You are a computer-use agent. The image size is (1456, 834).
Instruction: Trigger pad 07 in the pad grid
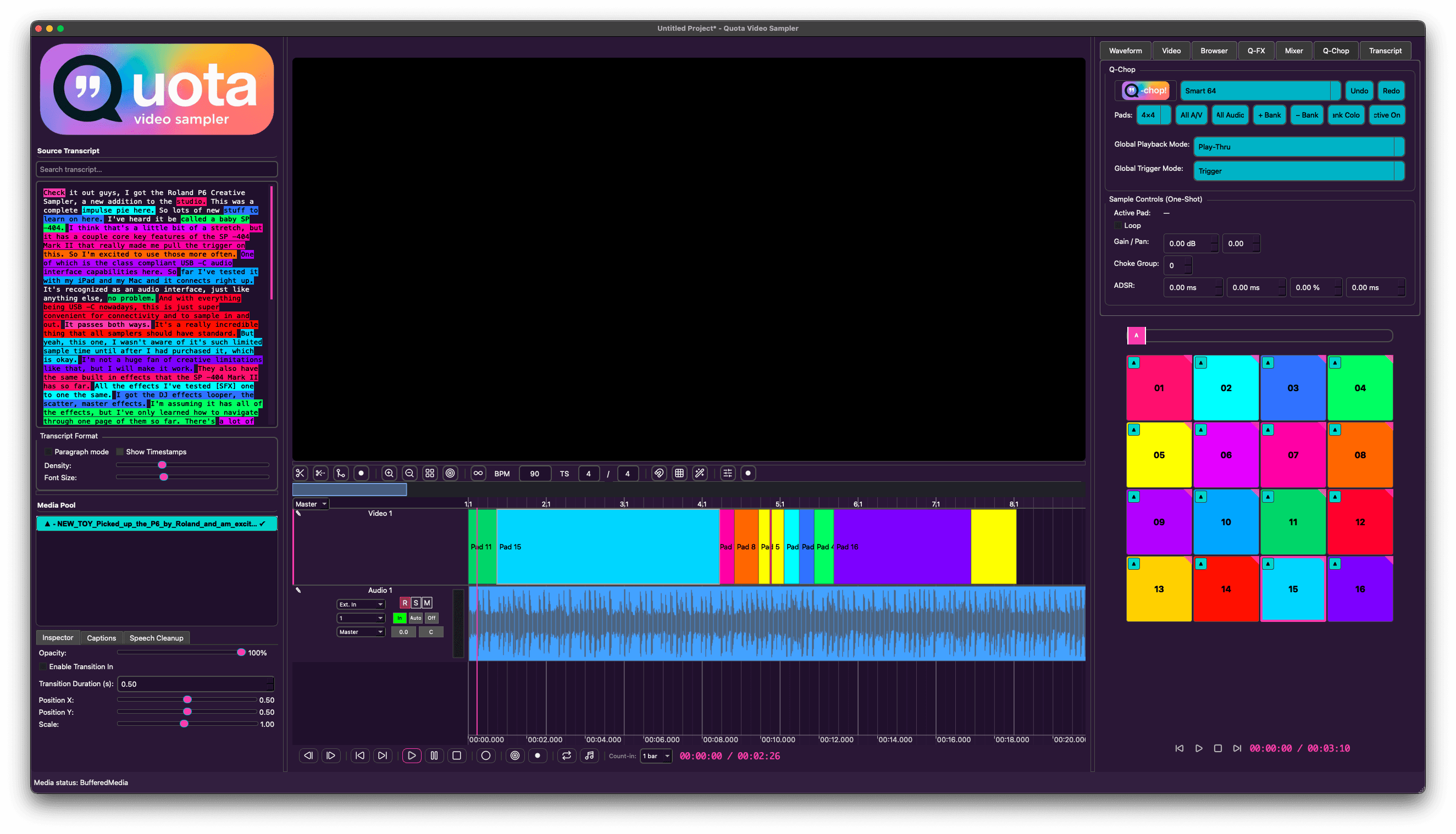coord(1293,455)
